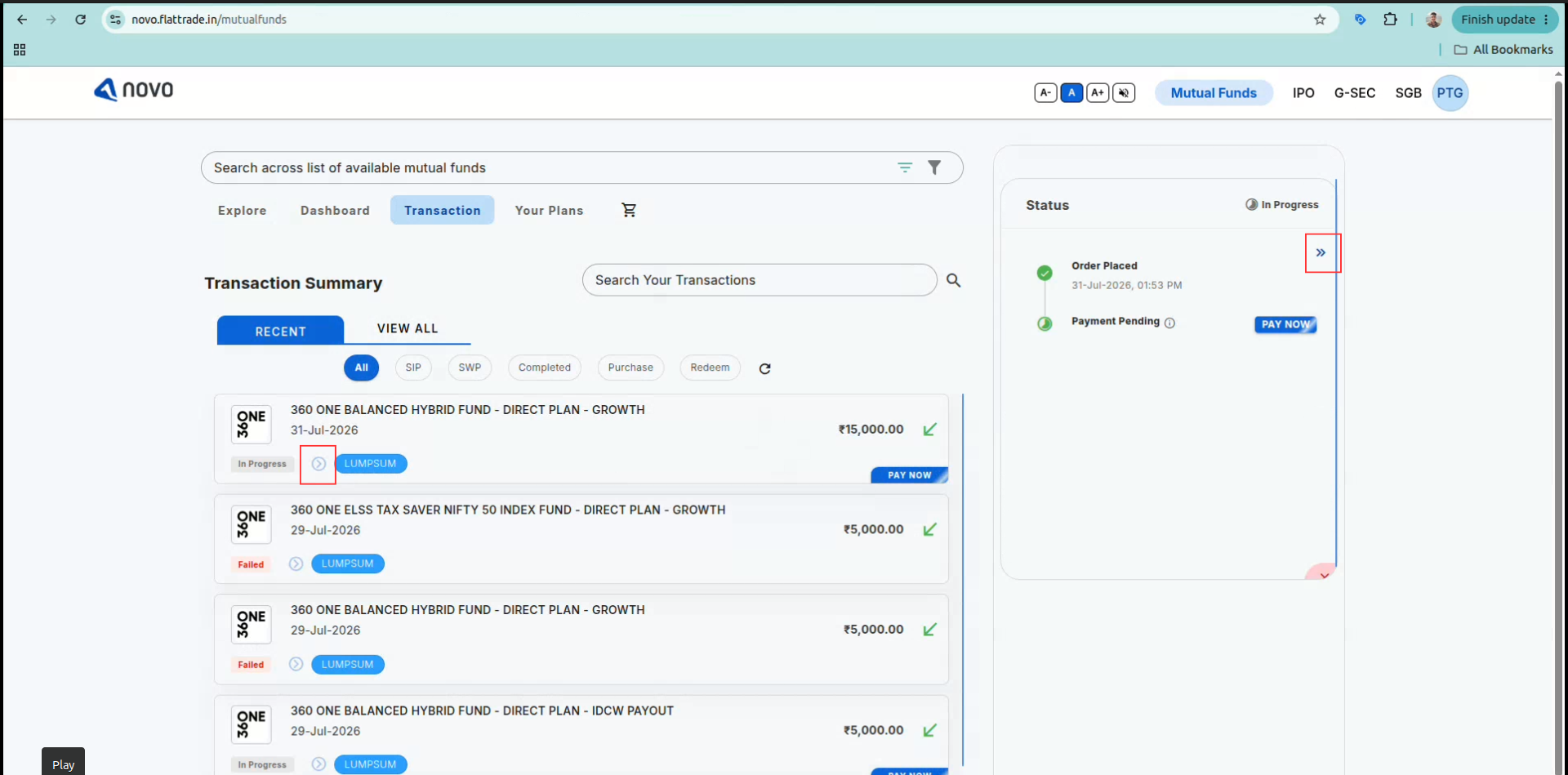The height and width of the screenshot is (775, 1568).
Task: Click the green arrow beside ₹15,000.00
Action: pyautogui.click(x=929, y=430)
